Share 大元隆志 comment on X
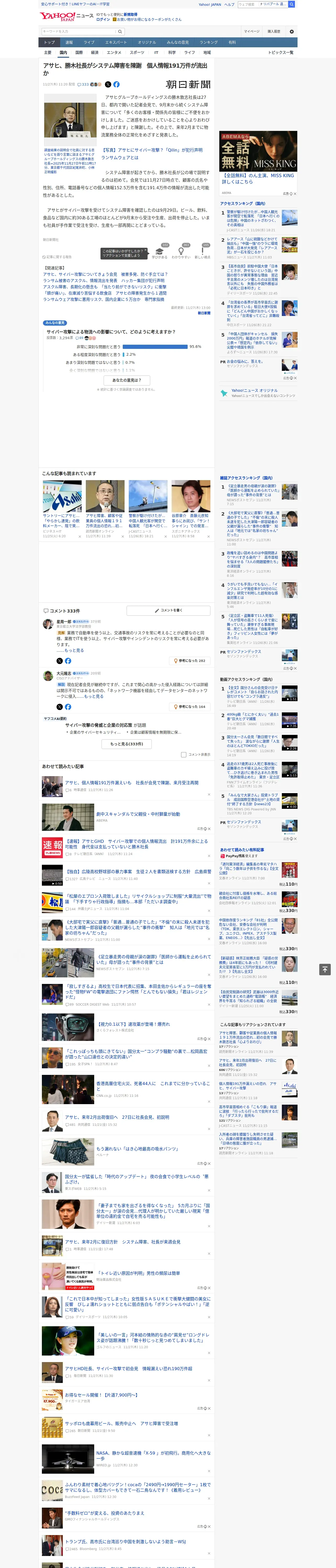 click(x=60, y=707)
